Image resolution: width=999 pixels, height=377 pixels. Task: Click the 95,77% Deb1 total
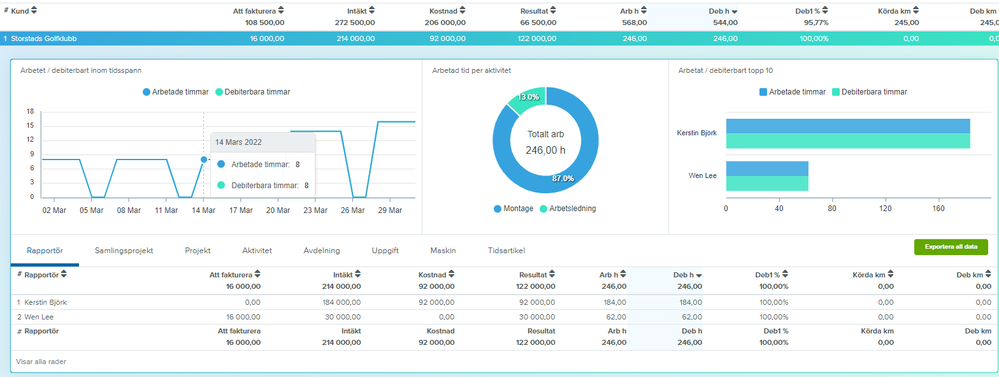tap(815, 22)
